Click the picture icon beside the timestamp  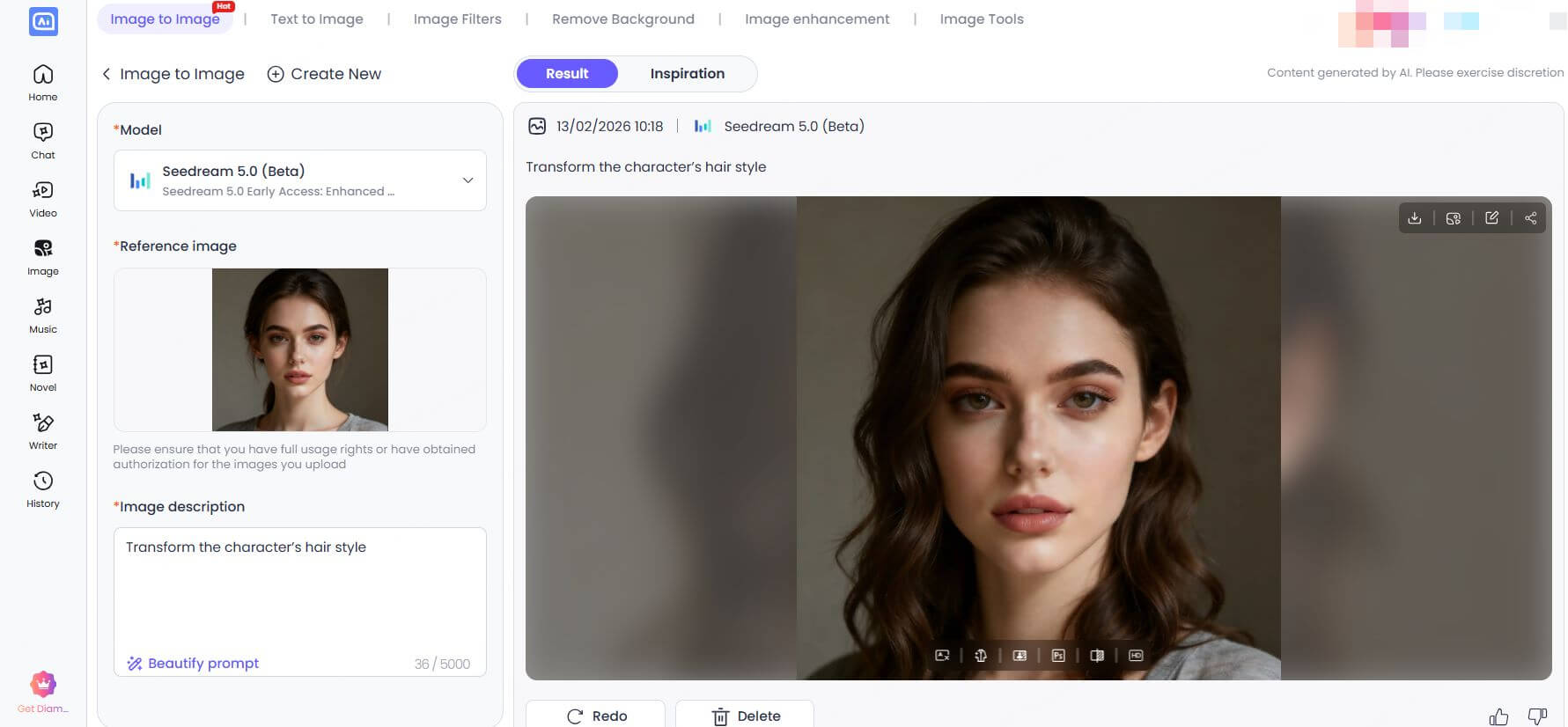point(537,126)
